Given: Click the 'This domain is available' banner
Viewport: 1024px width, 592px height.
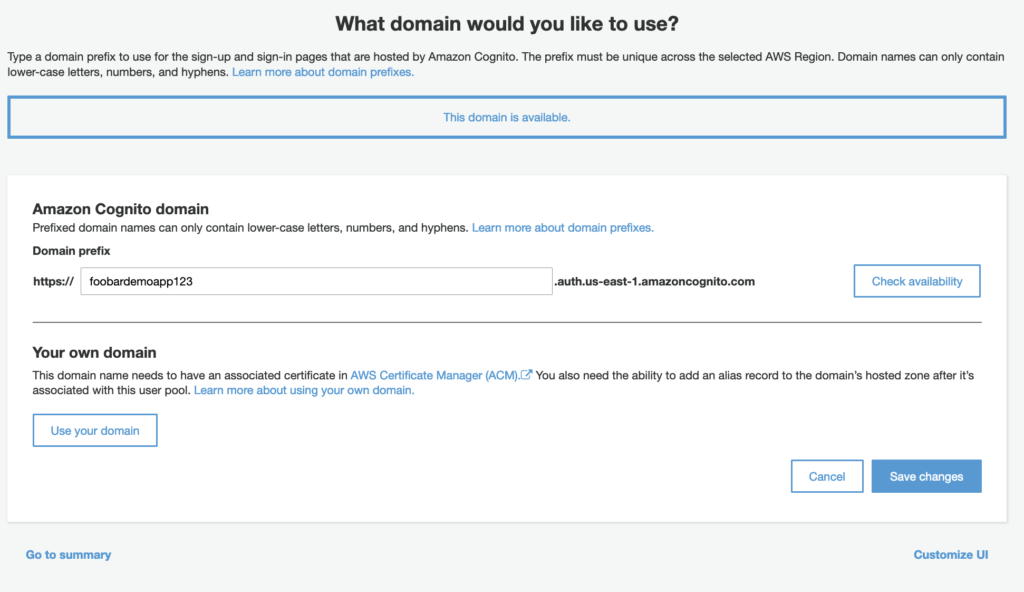Looking at the screenshot, I should [506, 117].
